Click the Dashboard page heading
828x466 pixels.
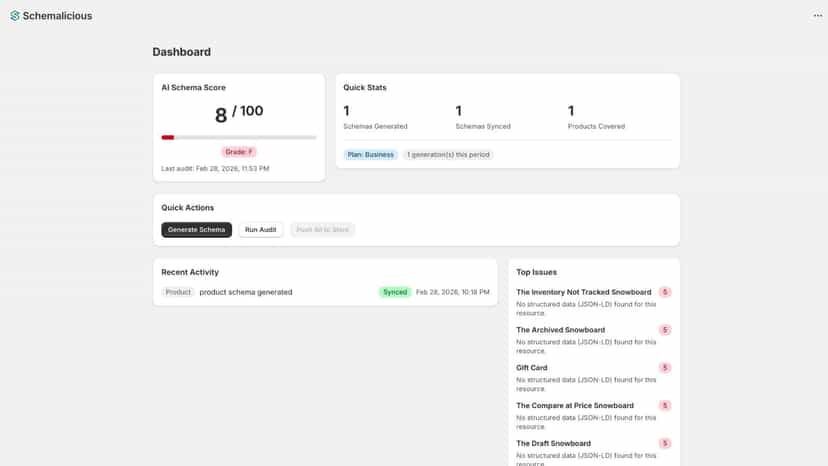click(x=182, y=52)
